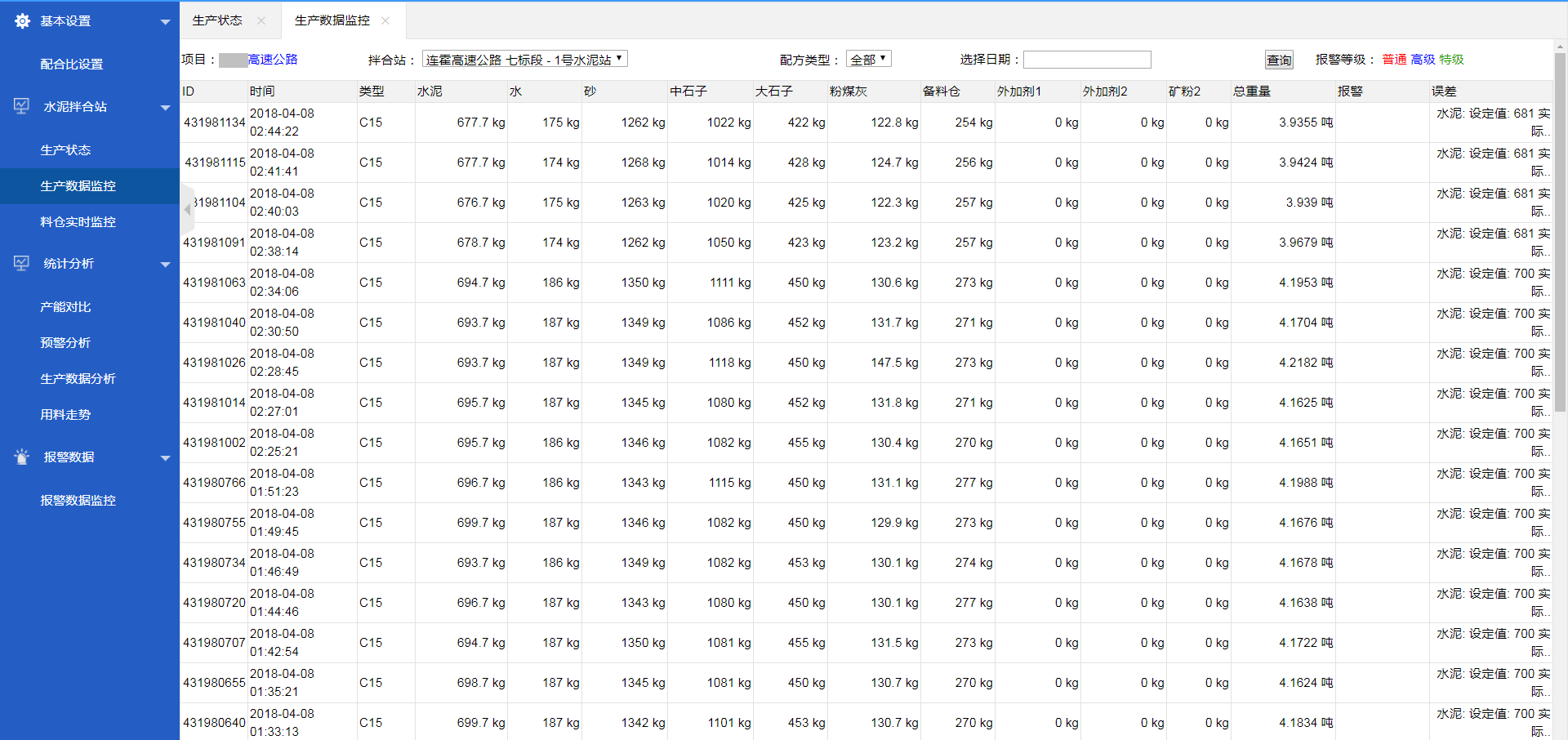Image resolution: width=1568 pixels, height=740 pixels.
Task: Click timestamp 2018-04-08 02:34:06
Action: click(x=282, y=283)
